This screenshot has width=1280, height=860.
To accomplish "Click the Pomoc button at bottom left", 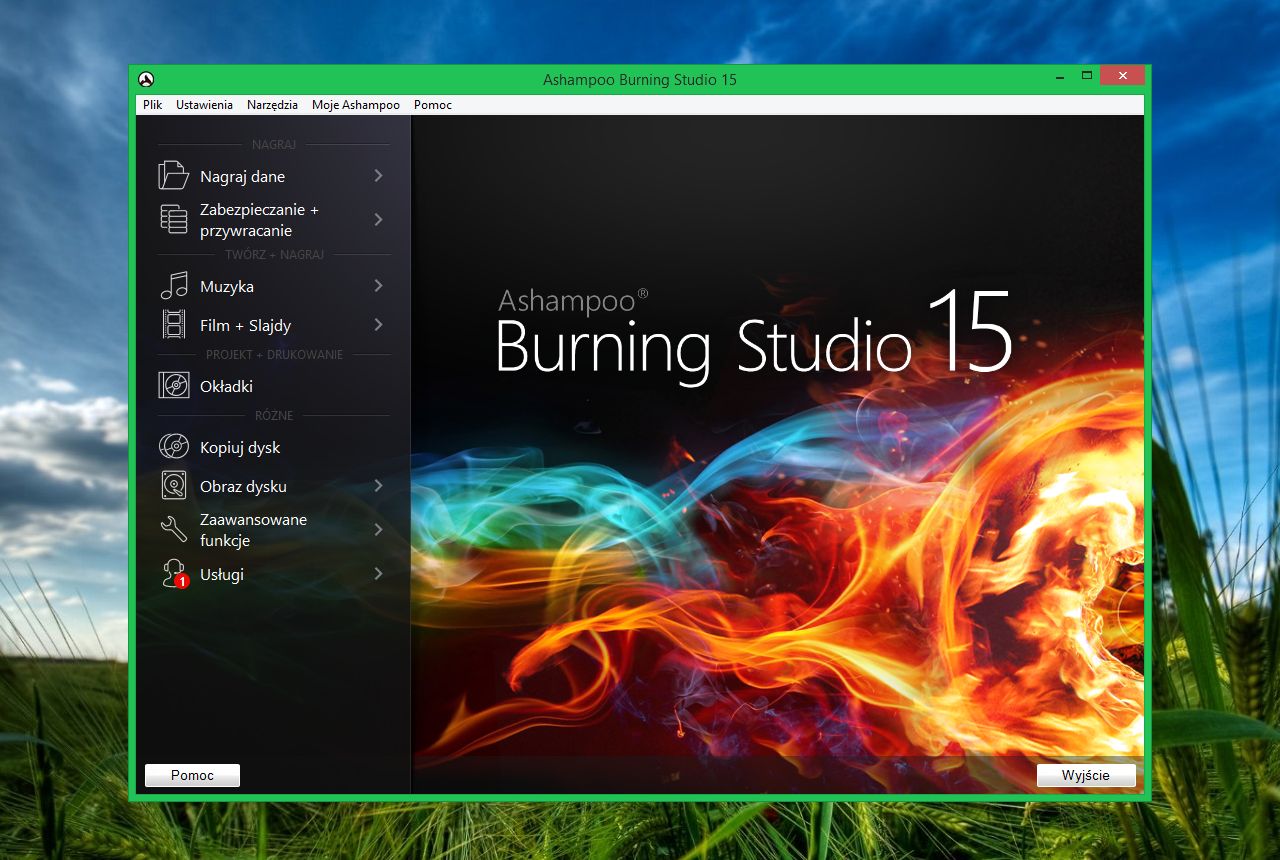I will pos(192,775).
